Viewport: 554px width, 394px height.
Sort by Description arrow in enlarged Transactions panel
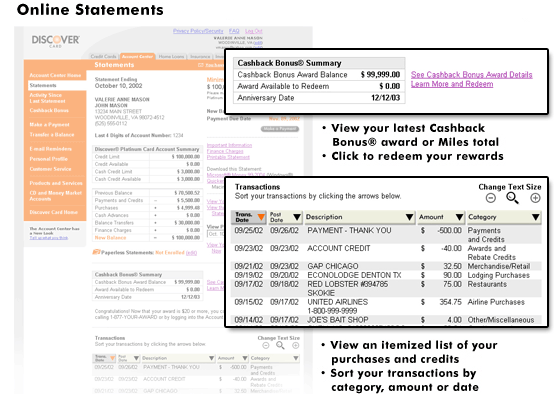409,217
